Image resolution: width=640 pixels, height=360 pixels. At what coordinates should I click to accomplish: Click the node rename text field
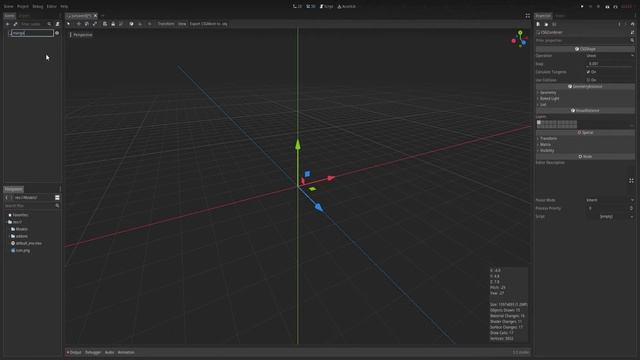tap(33, 33)
